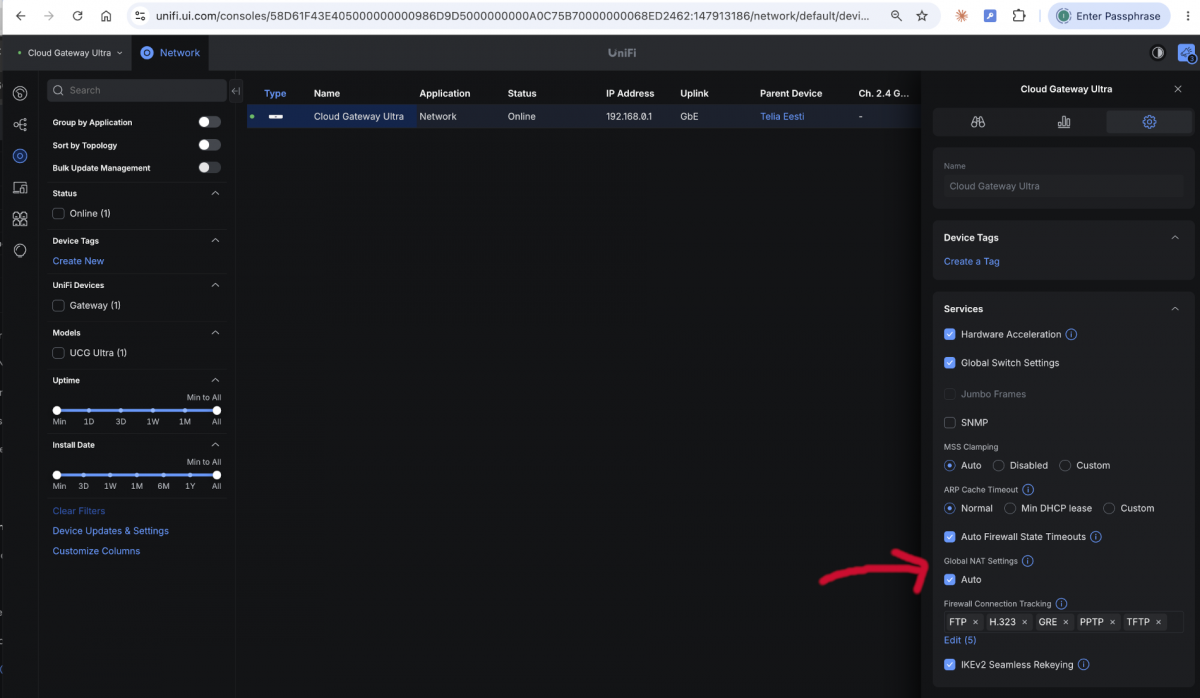Collapse the Models filter section
The width and height of the screenshot is (1200, 698).
(x=215, y=332)
